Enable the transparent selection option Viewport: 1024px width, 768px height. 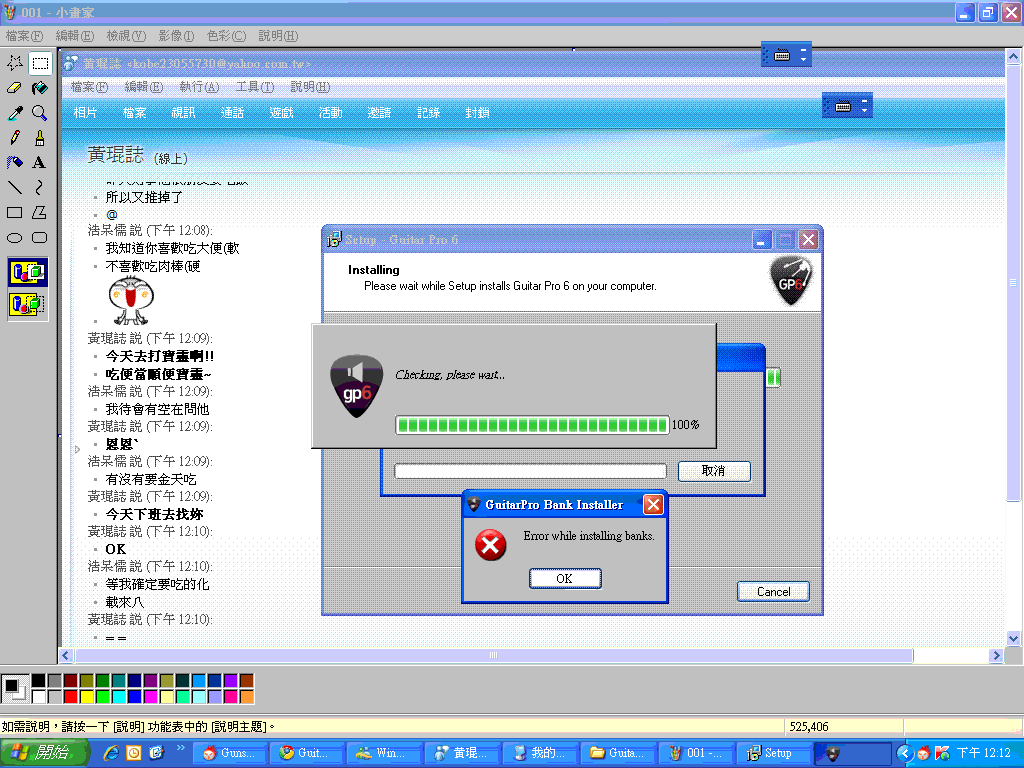(x=27, y=304)
